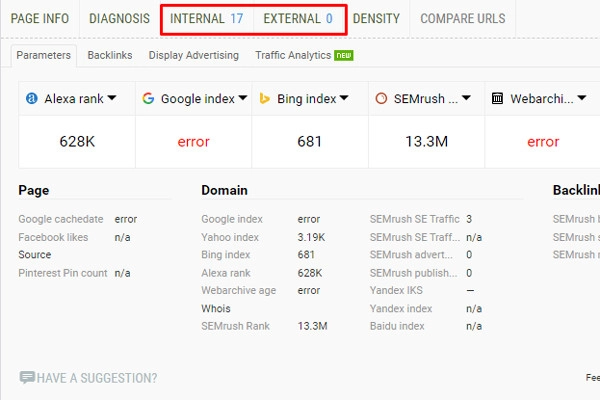Open the COMPARE URLS tab
This screenshot has width=600, height=400.
click(462, 18)
